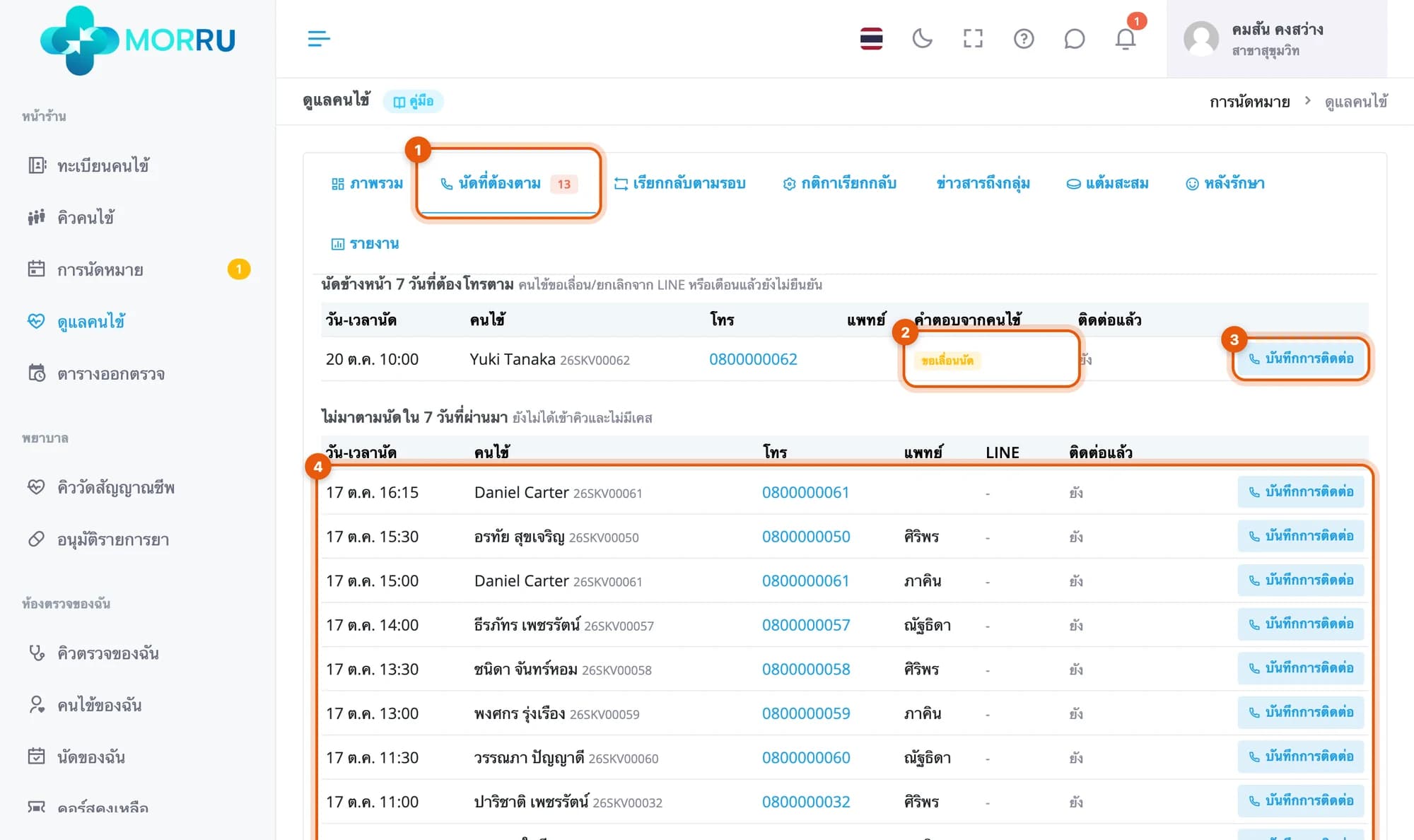Switch to นัดที่ต้องตาม tab

[508, 184]
